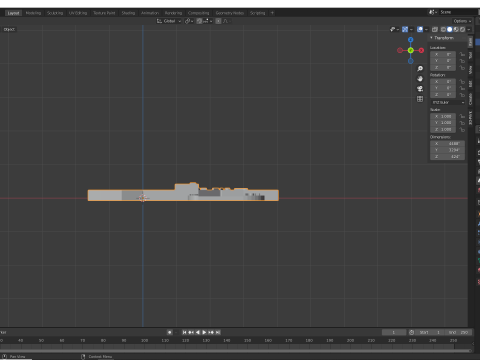Open the Scripting workspace tab
480x360 pixels.
coord(257,13)
